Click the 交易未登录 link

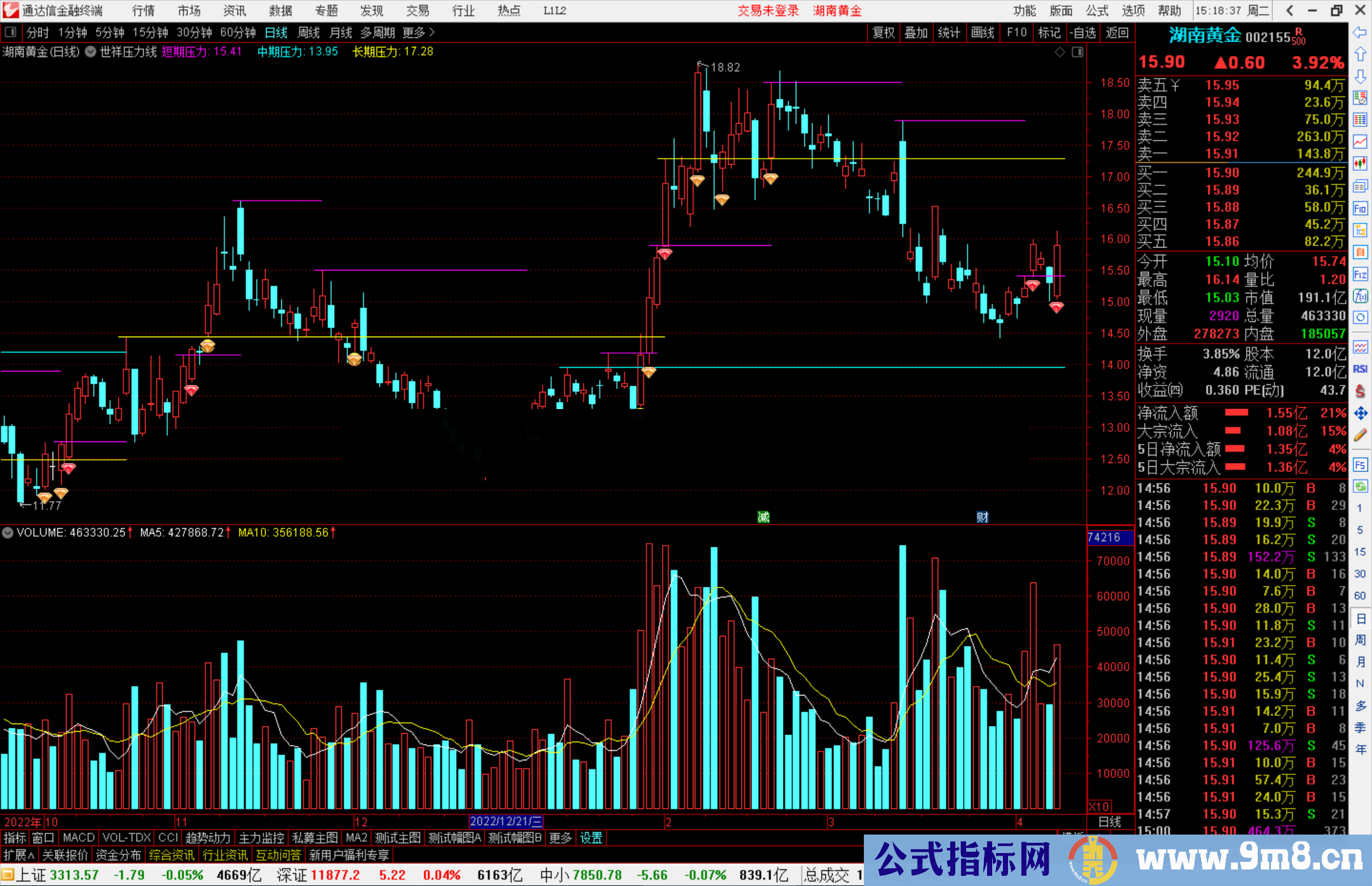pos(767,10)
